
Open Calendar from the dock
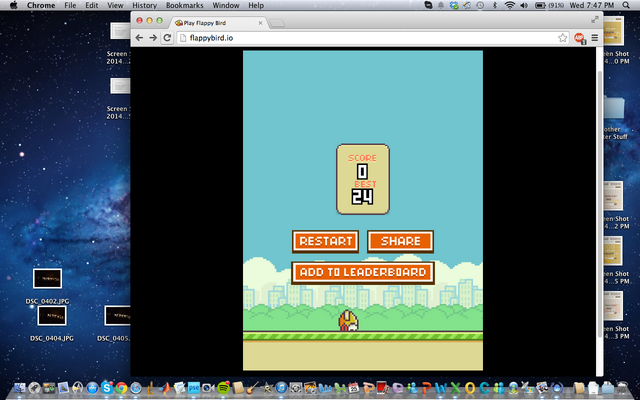click(x=353, y=388)
